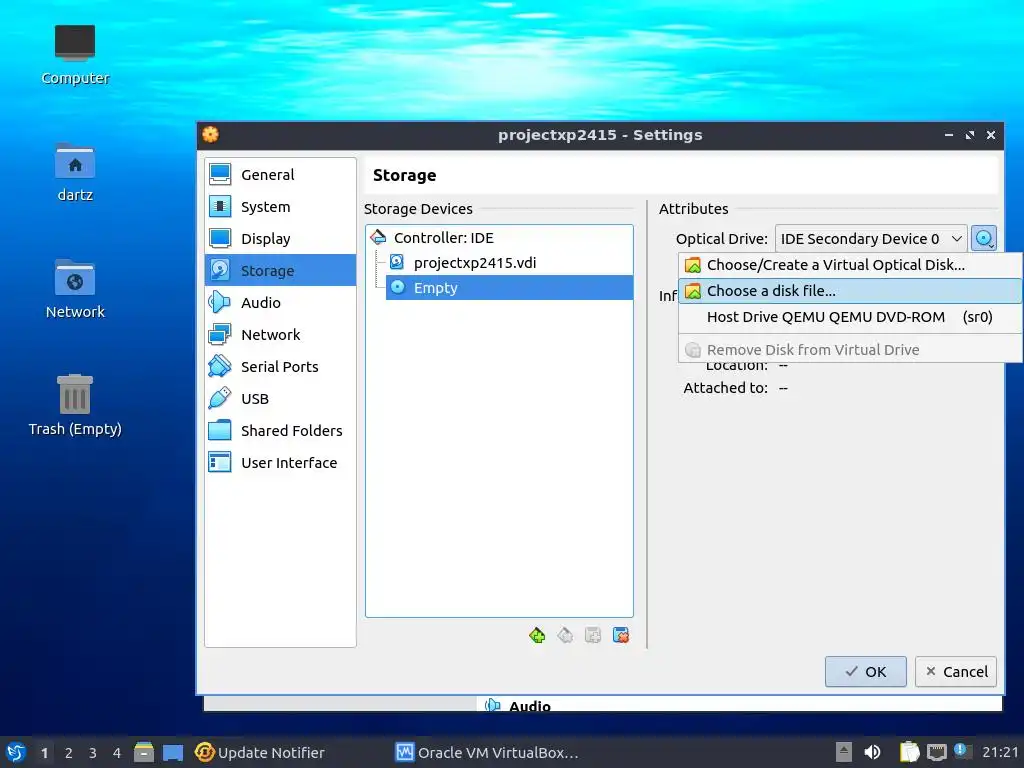This screenshot has width=1024, height=768.
Task: Open the Computer desktop icon
Action: (75, 55)
